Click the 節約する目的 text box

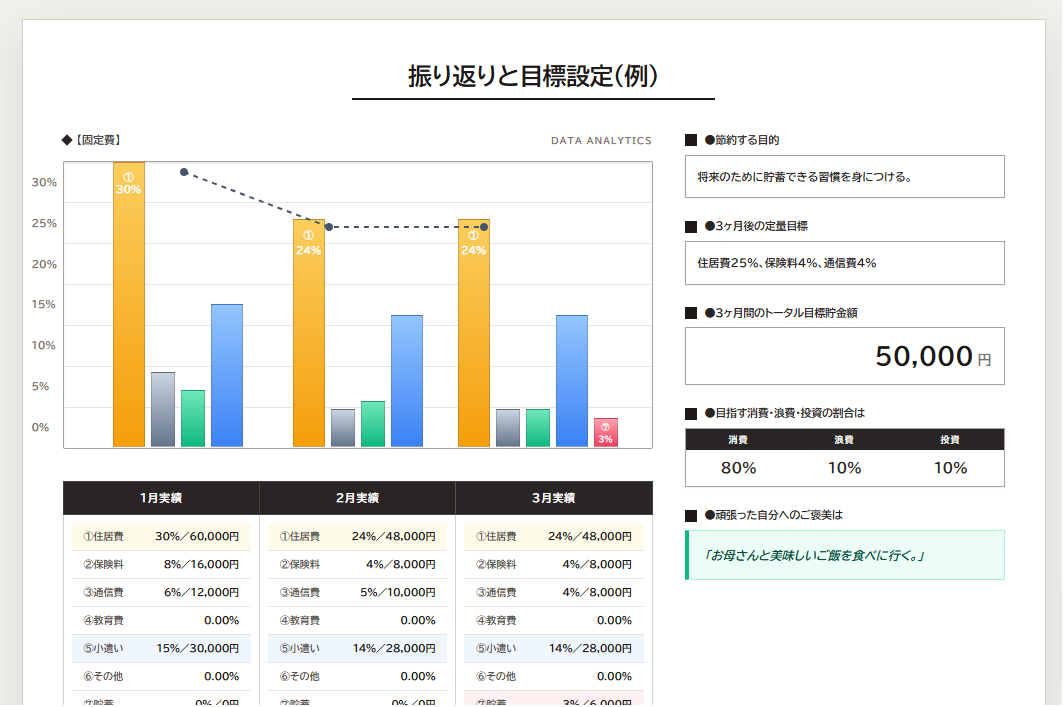coord(844,177)
